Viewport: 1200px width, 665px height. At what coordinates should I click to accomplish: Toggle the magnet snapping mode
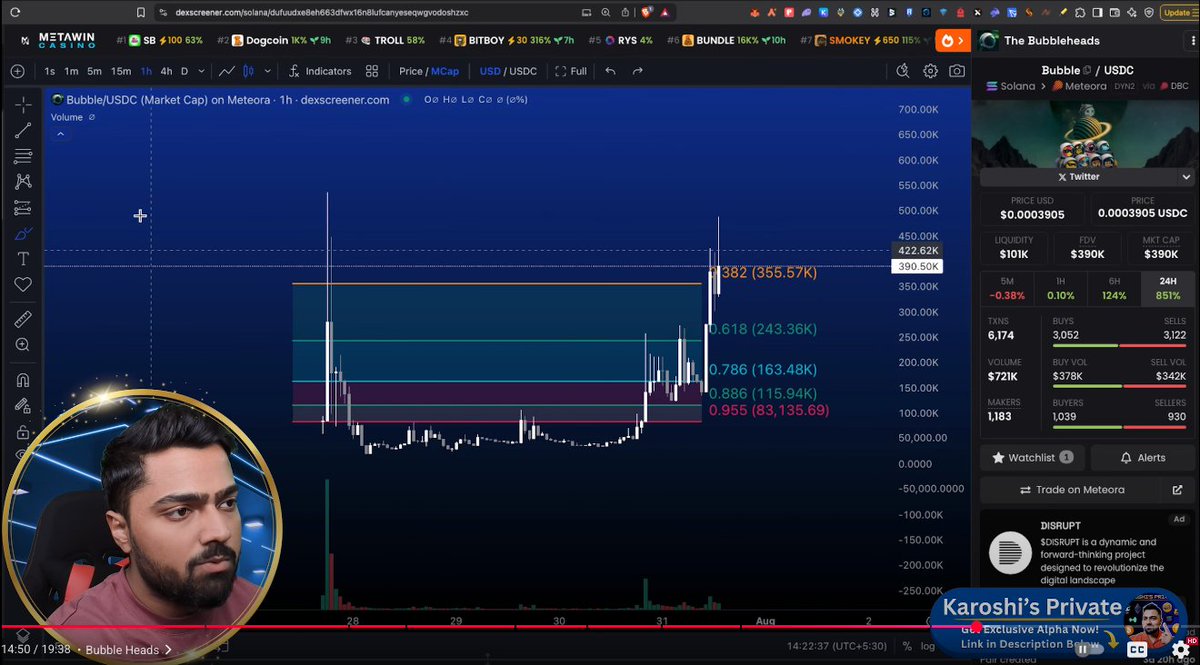pyautogui.click(x=23, y=380)
